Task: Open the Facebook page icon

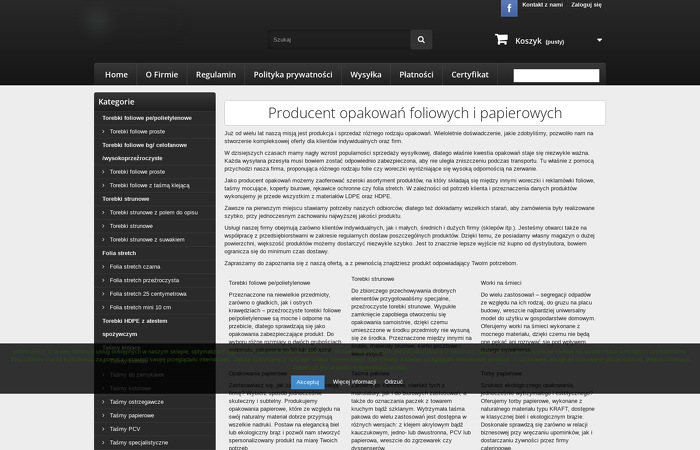Action: coord(509,8)
